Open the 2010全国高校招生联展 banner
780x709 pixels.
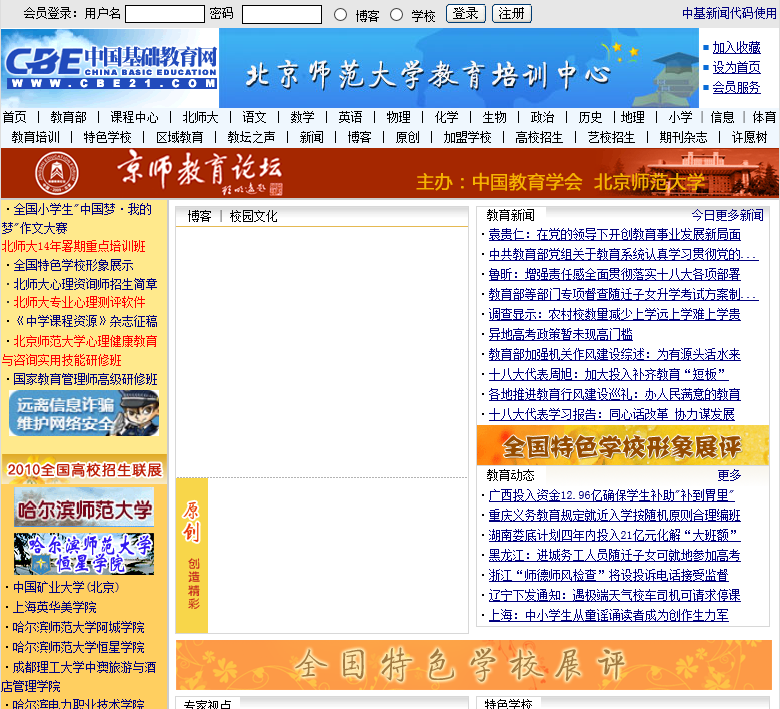(84, 469)
